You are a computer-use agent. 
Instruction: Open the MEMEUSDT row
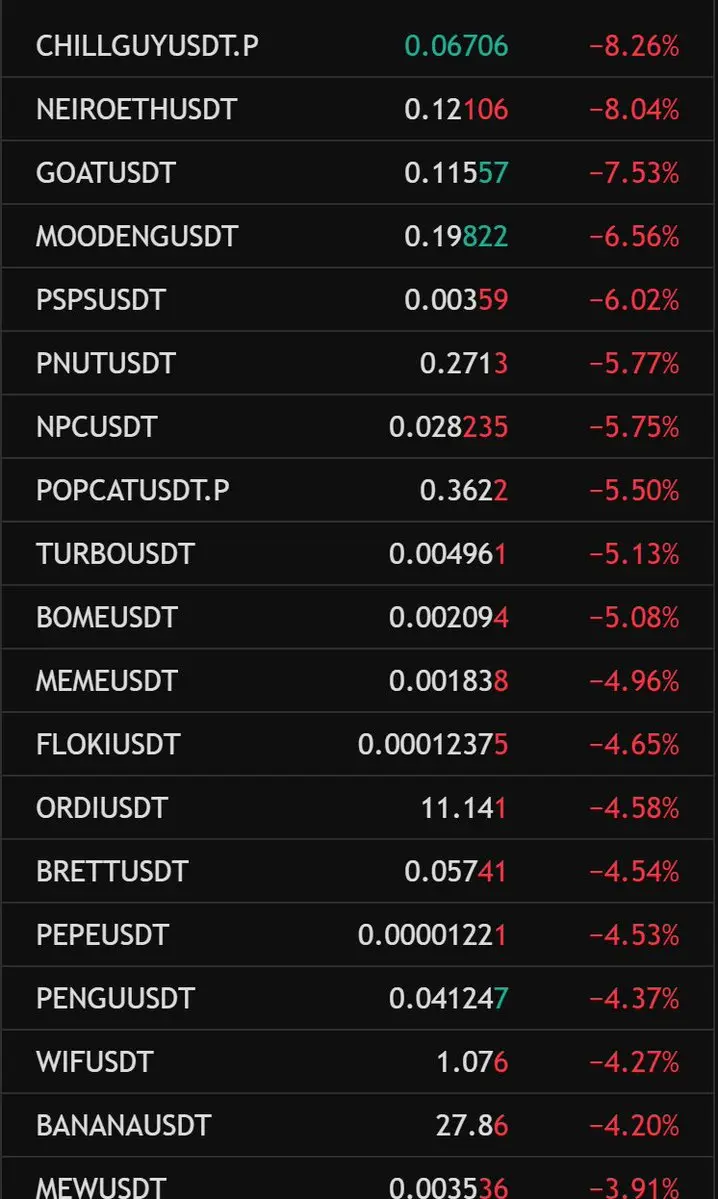[x=358, y=680]
